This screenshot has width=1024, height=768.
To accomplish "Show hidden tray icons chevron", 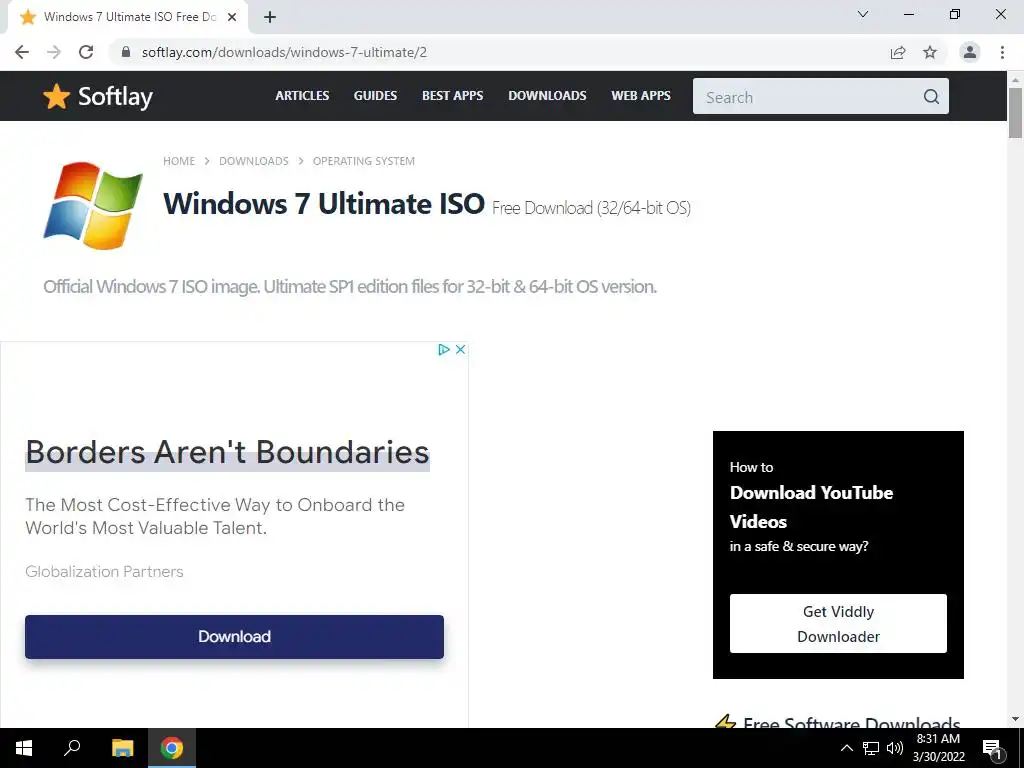I will (x=846, y=748).
